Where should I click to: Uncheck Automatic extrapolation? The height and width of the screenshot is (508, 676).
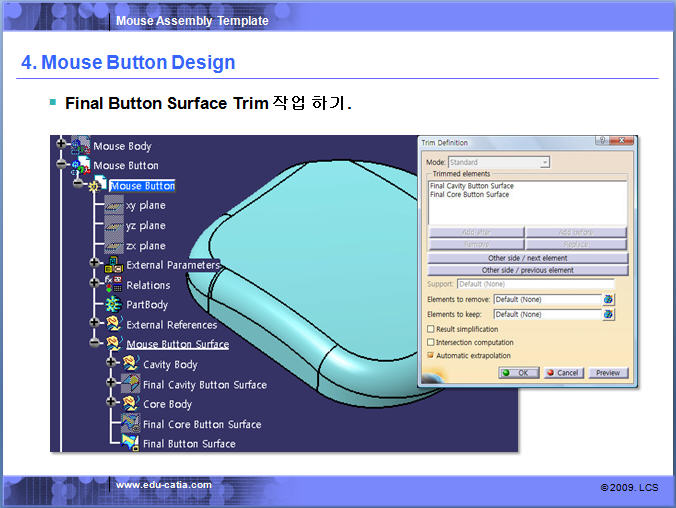[x=431, y=355]
